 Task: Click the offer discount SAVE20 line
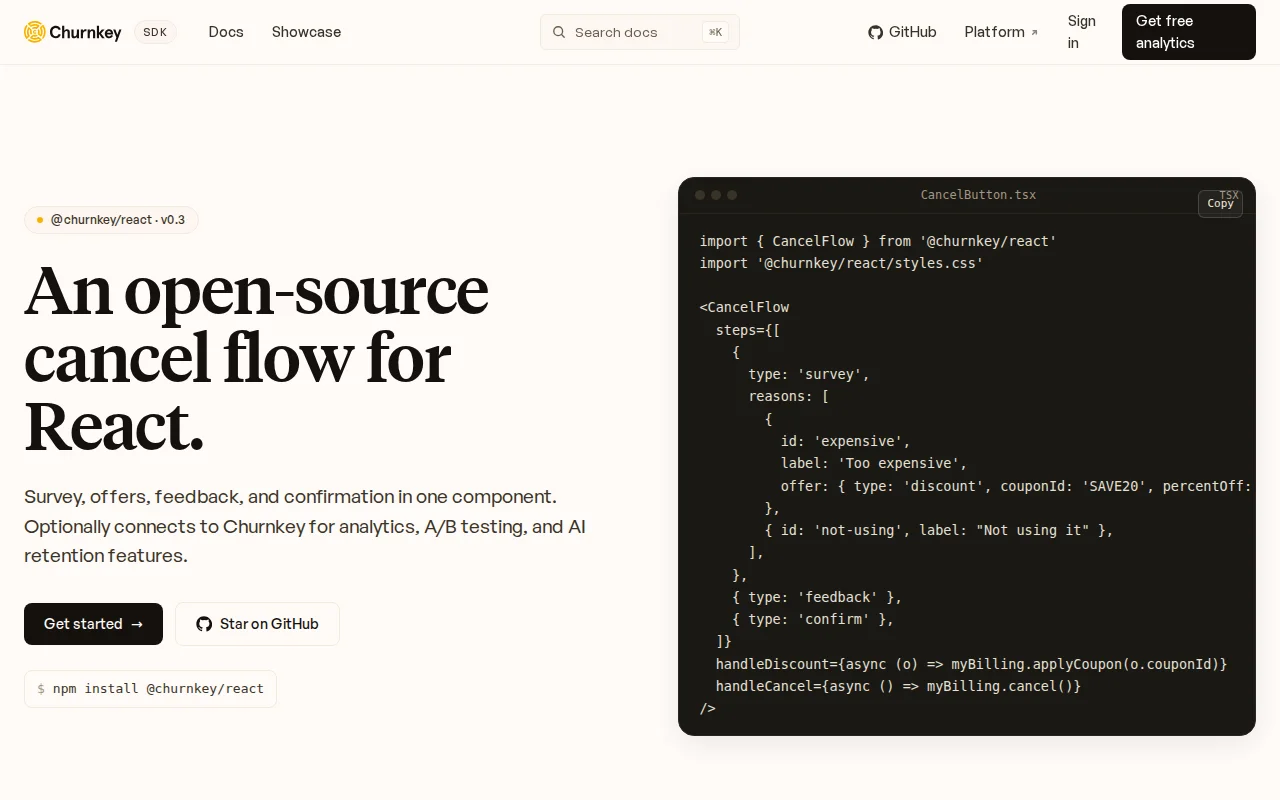click(x=1016, y=486)
